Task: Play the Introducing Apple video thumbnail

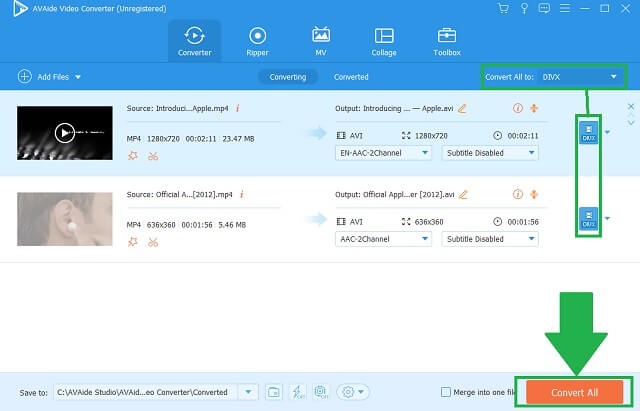Action: coord(64,133)
